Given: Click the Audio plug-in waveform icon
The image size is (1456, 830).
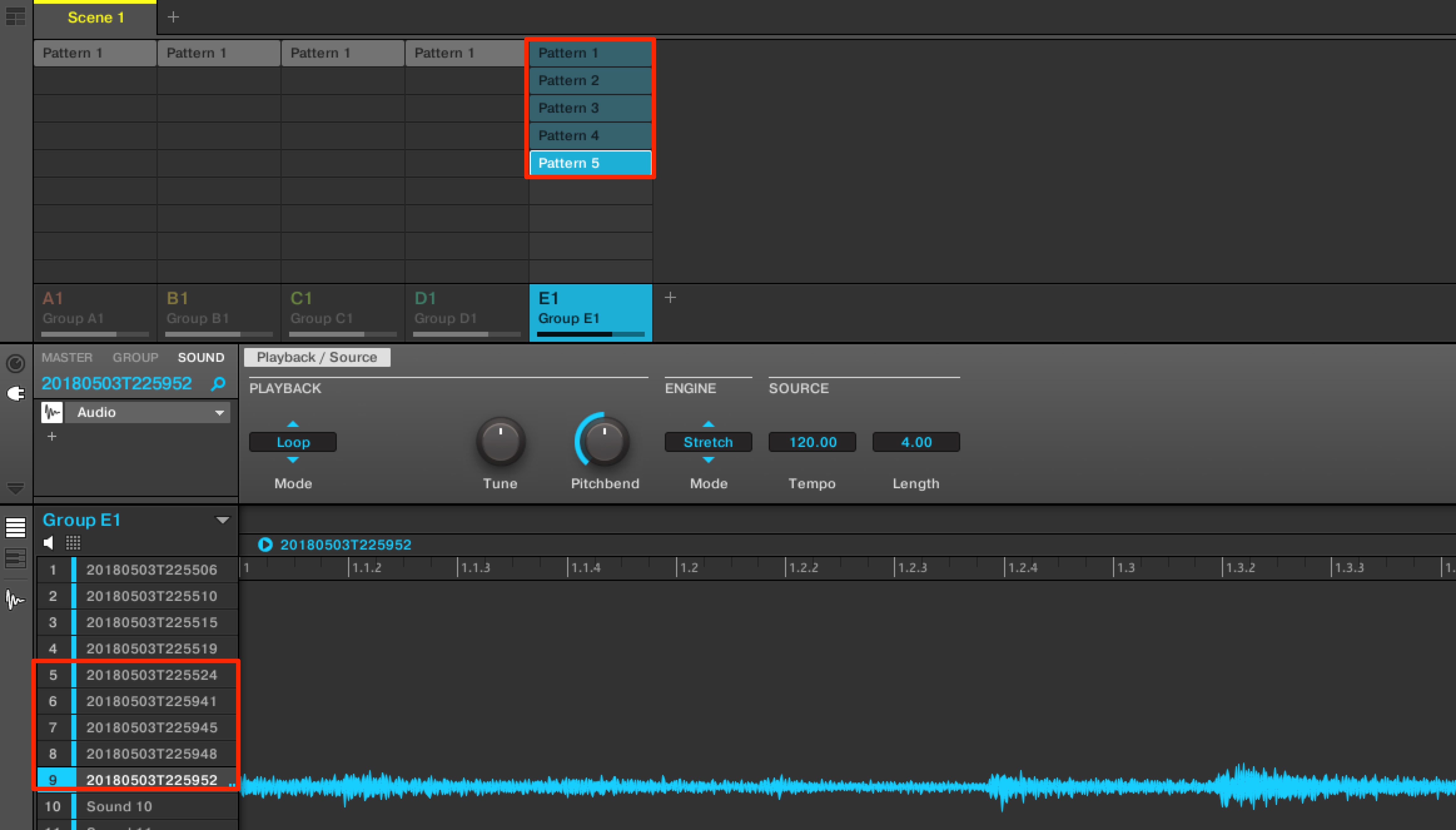Looking at the screenshot, I should (52, 412).
